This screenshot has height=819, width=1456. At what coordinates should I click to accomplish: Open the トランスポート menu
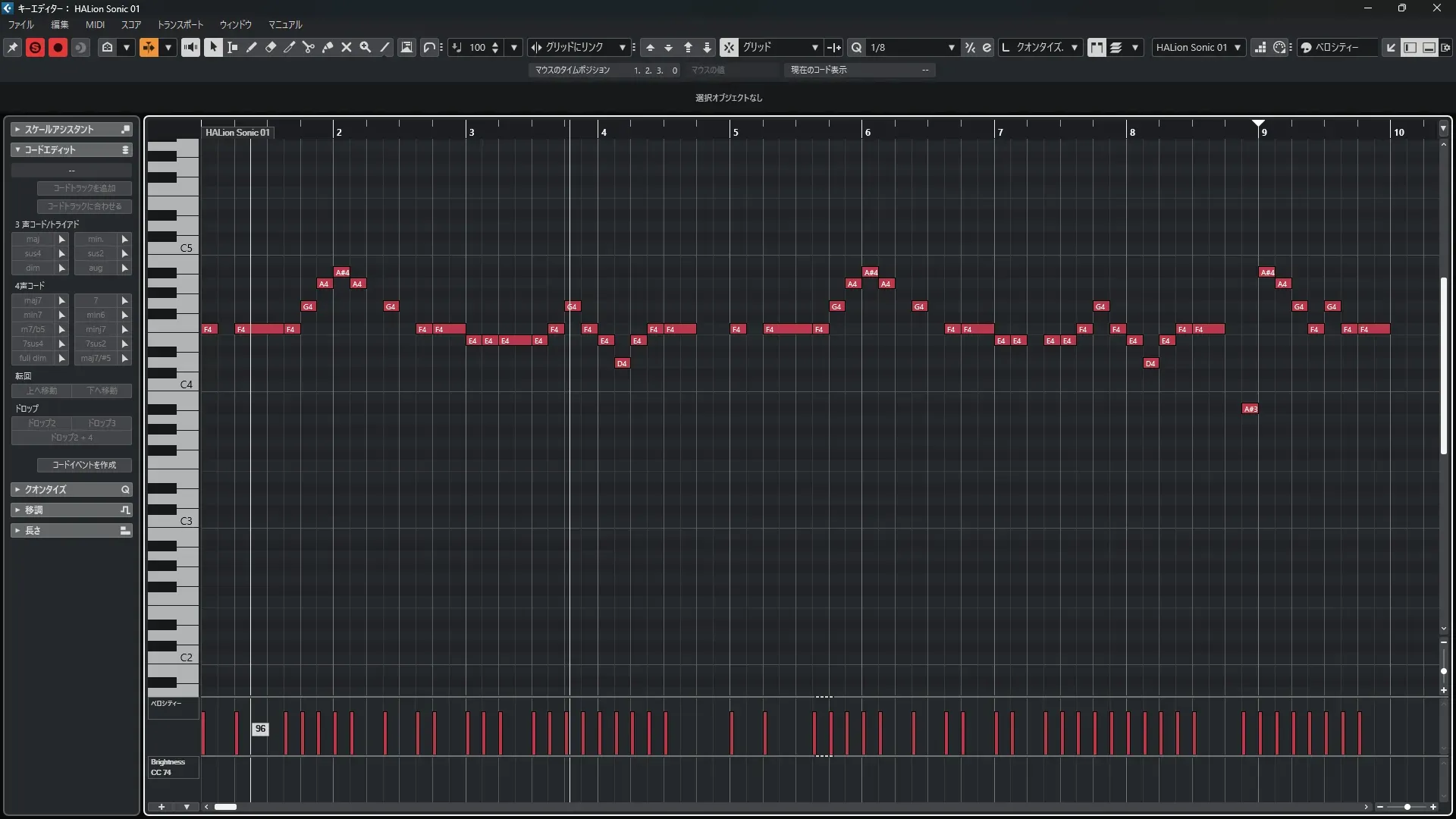180,24
